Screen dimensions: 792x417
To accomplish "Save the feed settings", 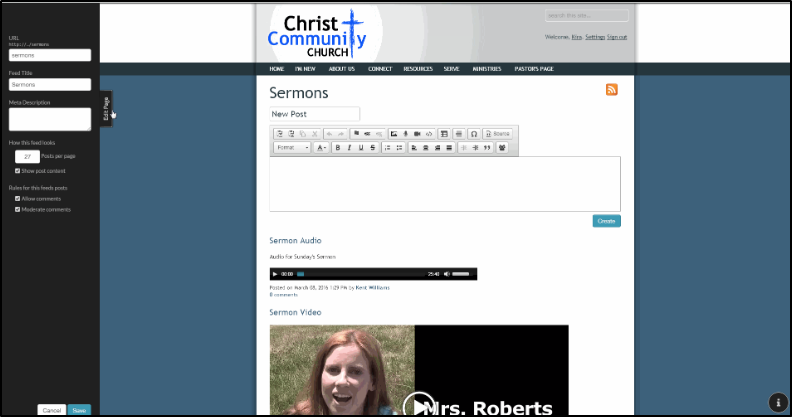I will (x=79, y=410).
